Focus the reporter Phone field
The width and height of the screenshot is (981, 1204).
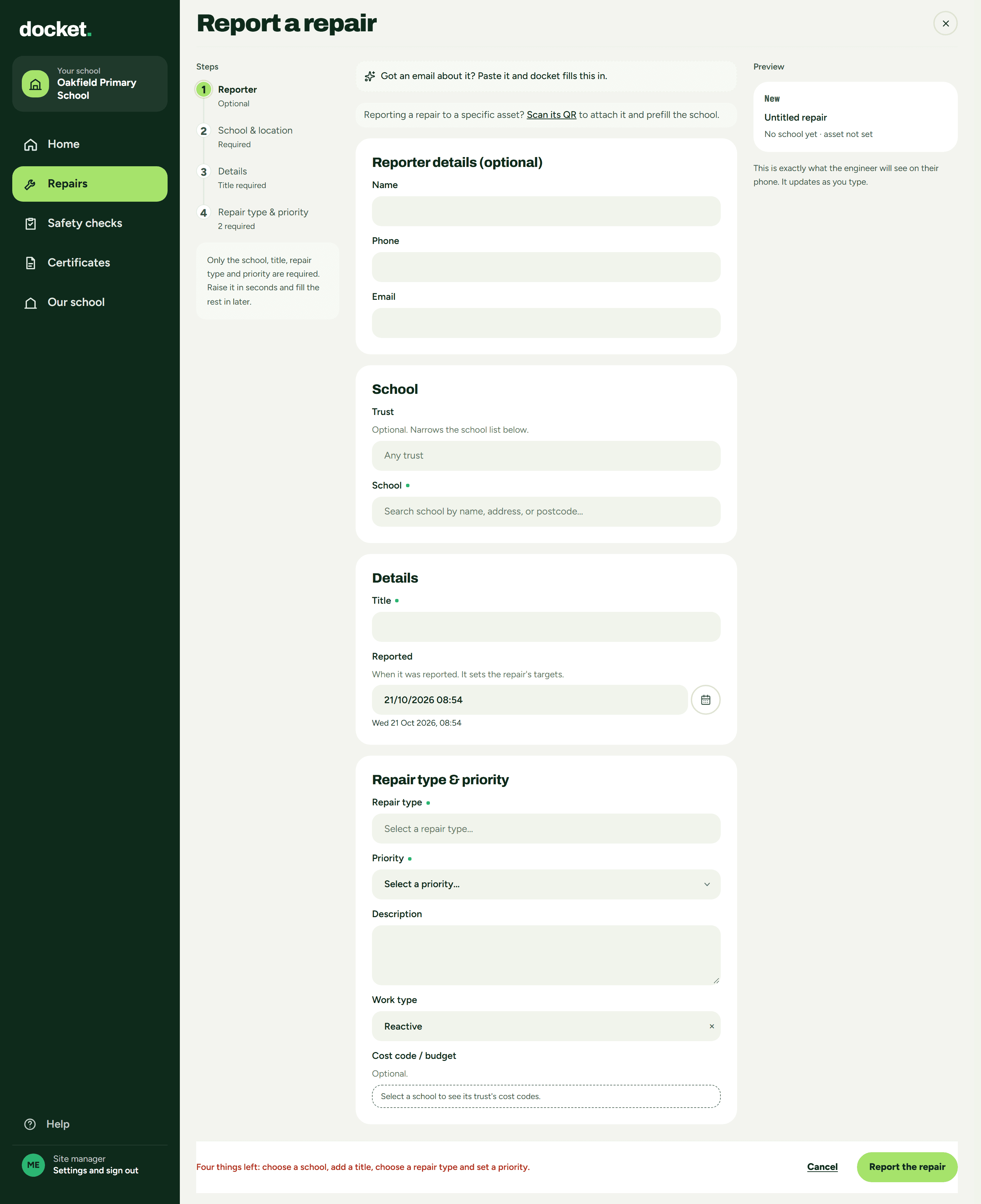pyautogui.click(x=546, y=267)
